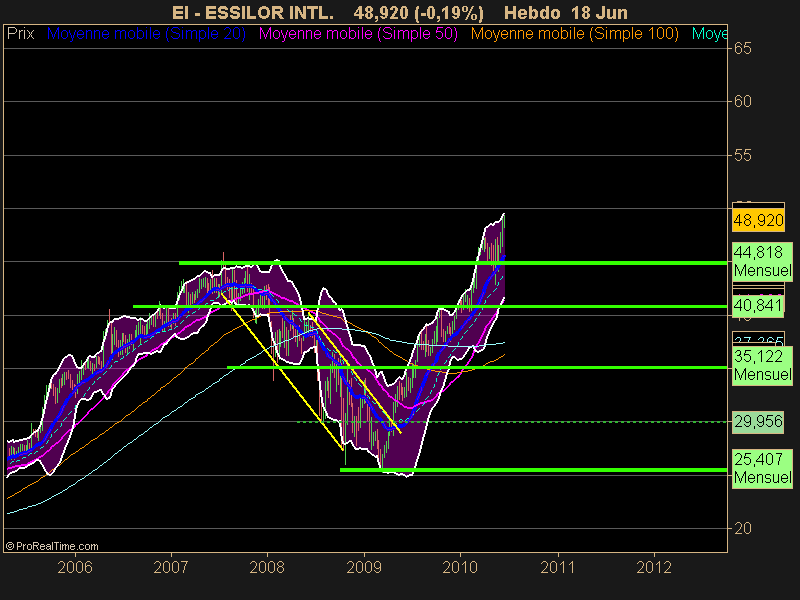800x600 pixels.
Task: Click the Hebdo 18 Jun timeframe text
Action: (x=566, y=12)
